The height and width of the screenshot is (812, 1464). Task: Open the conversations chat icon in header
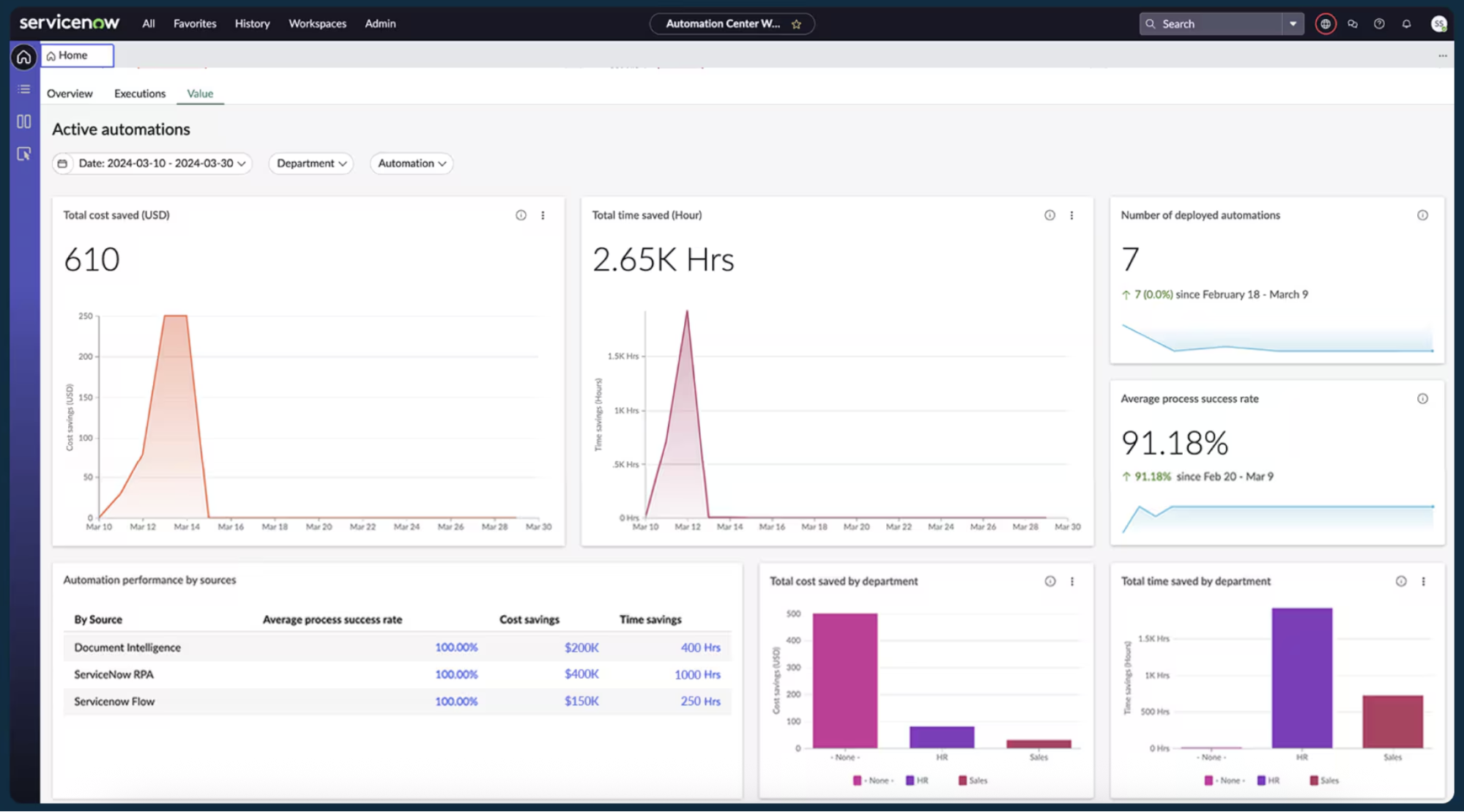(x=1353, y=23)
